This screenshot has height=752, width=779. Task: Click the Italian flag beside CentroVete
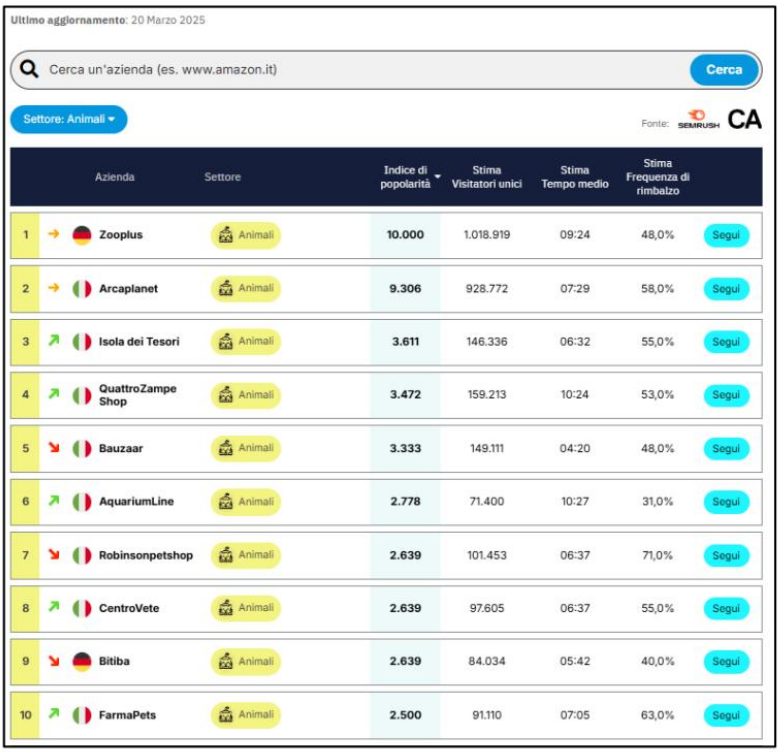[x=82, y=608]
